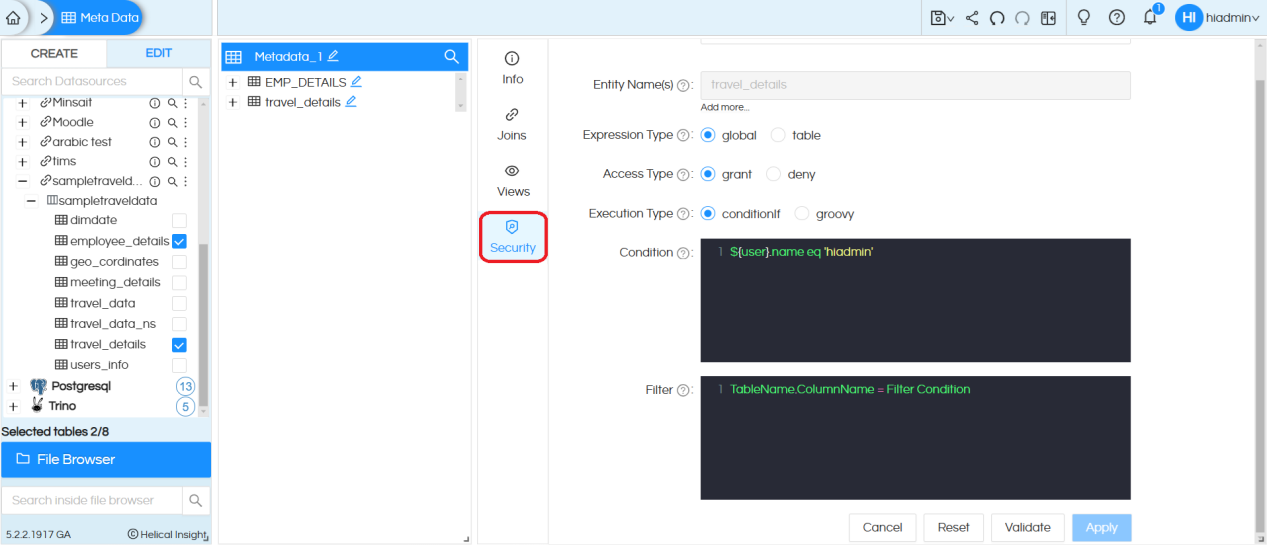
Task: Open the Security section
Action: pos(513,237)
